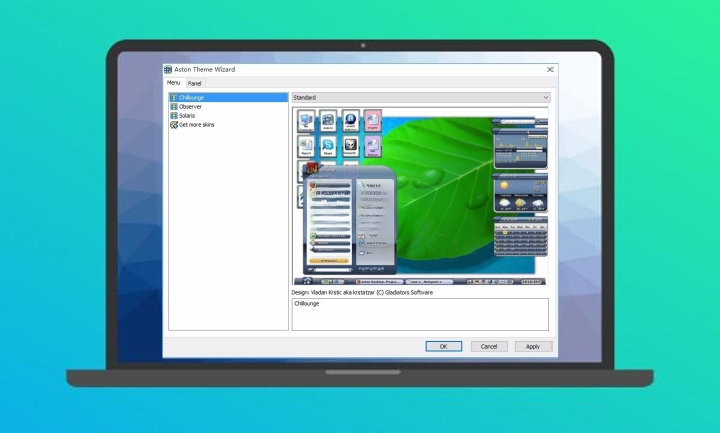The image size is (720, 433).
Task: Click My Computer icon in preview image
Action: point(306,122)
